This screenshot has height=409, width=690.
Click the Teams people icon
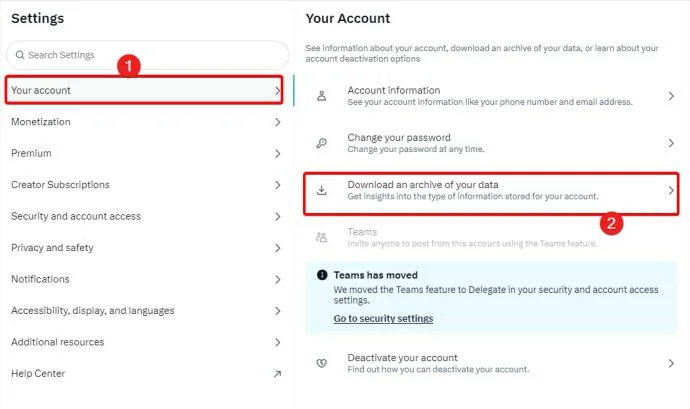coord(322,237)
